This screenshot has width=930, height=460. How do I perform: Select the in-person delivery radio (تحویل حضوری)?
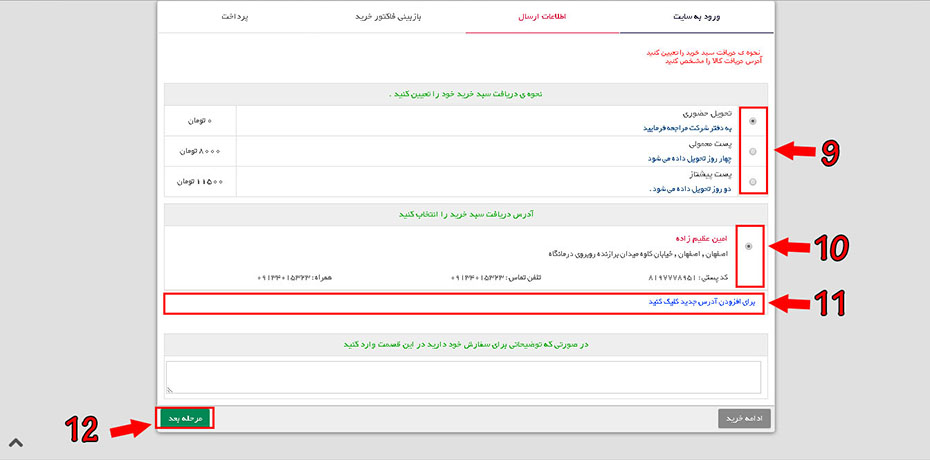[752, 121]
